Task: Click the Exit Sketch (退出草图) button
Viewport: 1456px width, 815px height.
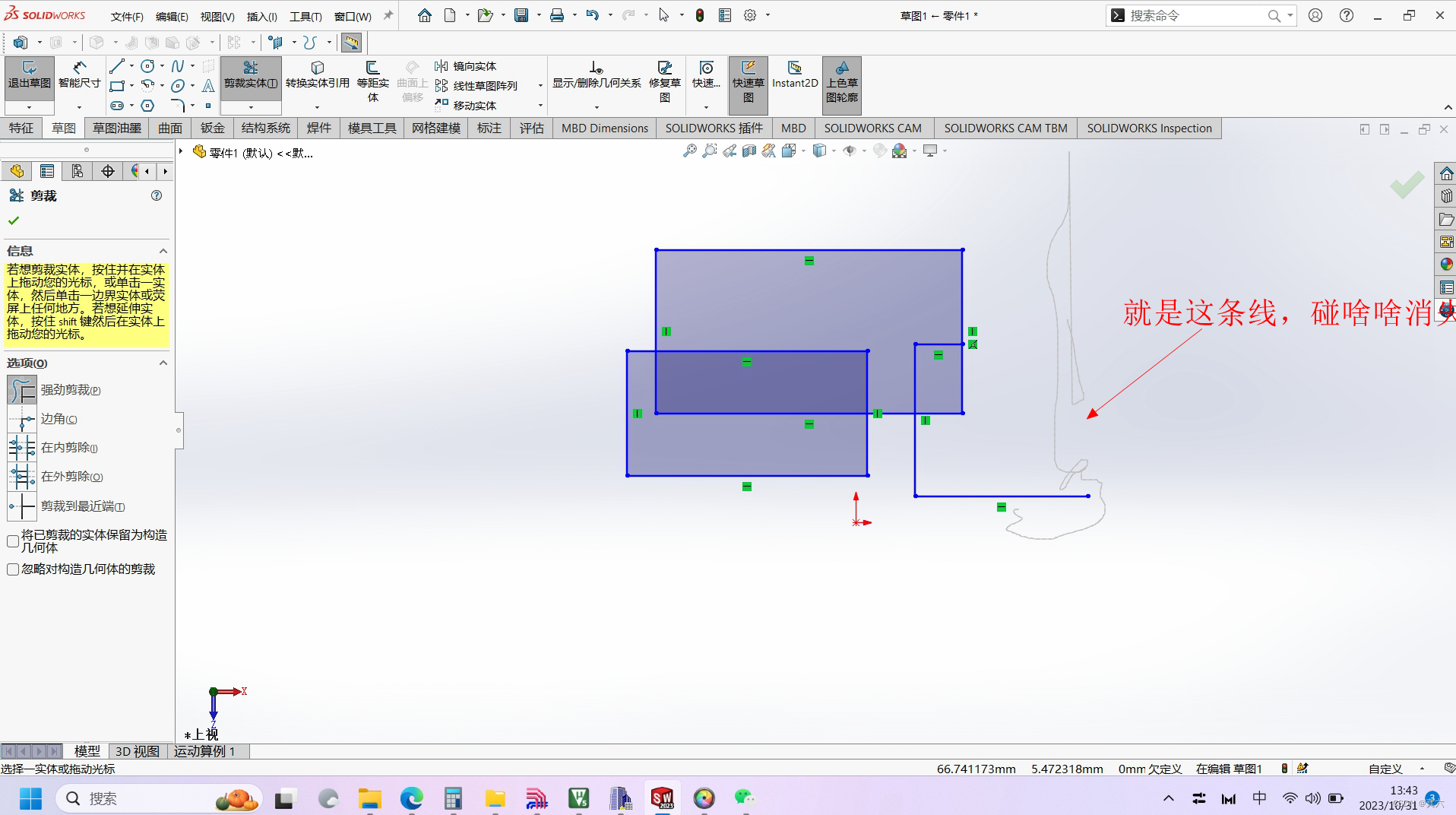Action: point(29,75)
